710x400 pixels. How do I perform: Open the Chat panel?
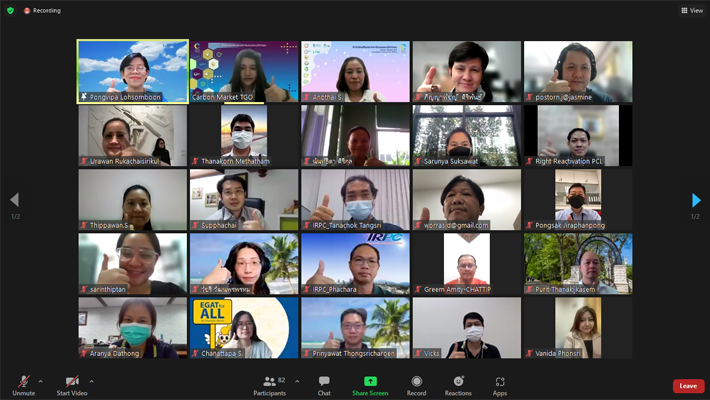(324, 385)
